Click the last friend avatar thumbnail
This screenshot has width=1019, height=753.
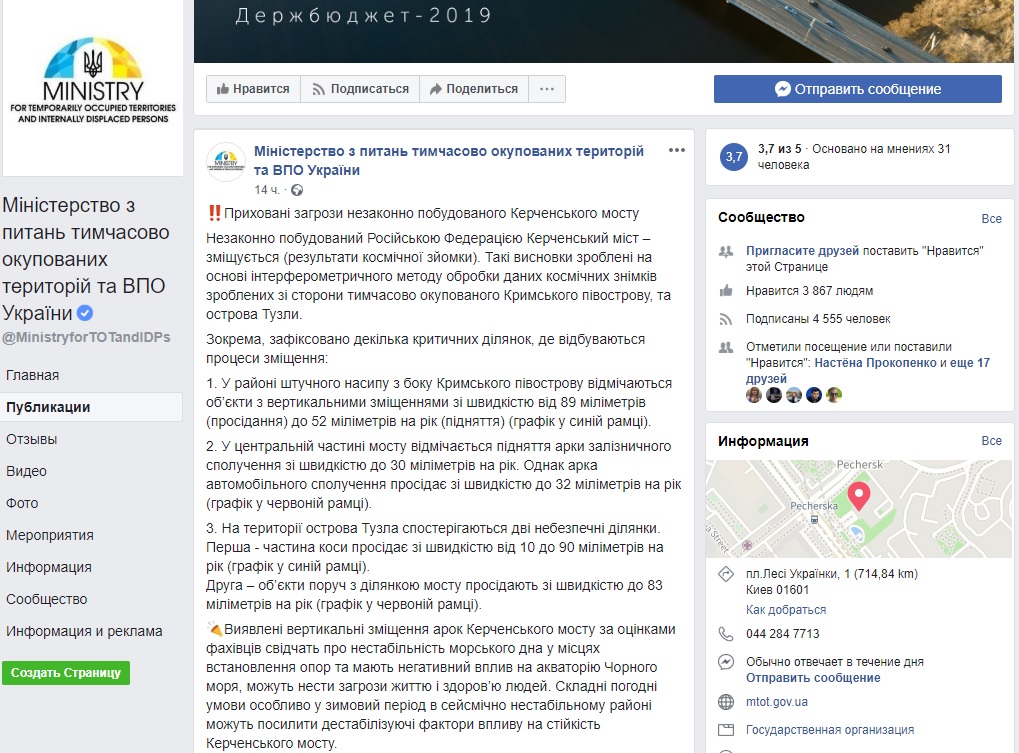tap(834, 394)
